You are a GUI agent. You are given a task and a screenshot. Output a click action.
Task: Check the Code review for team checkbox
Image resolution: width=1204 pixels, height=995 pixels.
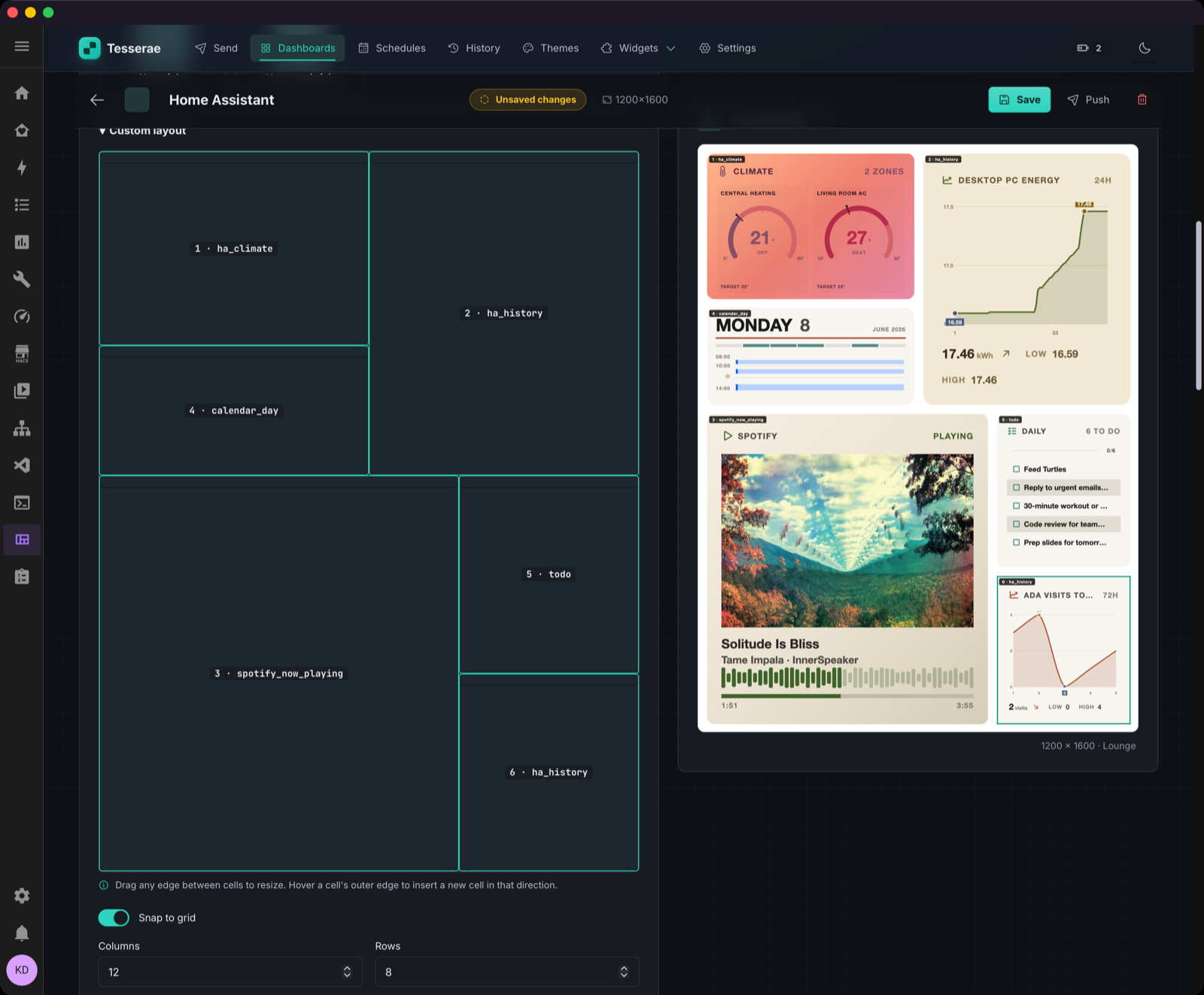[1017, 524]
